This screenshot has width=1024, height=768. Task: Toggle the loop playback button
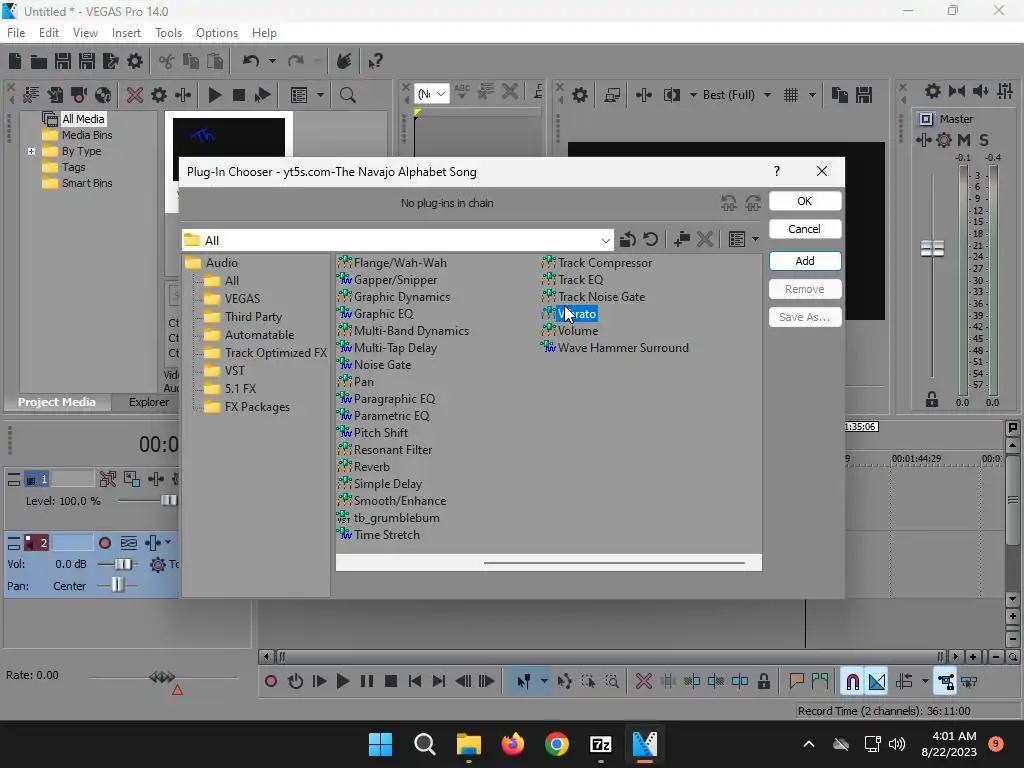coord(295,682)
